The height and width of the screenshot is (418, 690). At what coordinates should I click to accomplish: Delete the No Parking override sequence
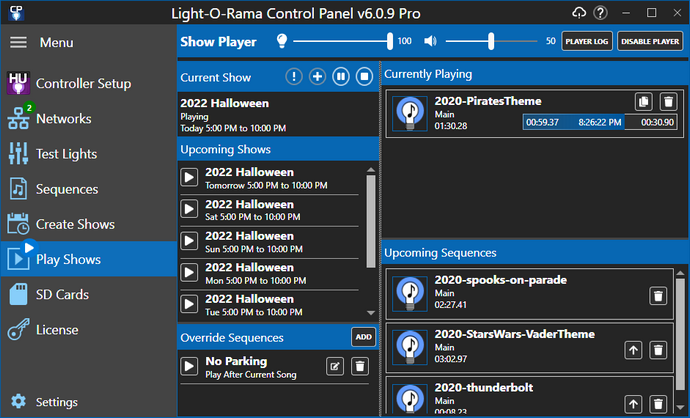tap(360, 366)
